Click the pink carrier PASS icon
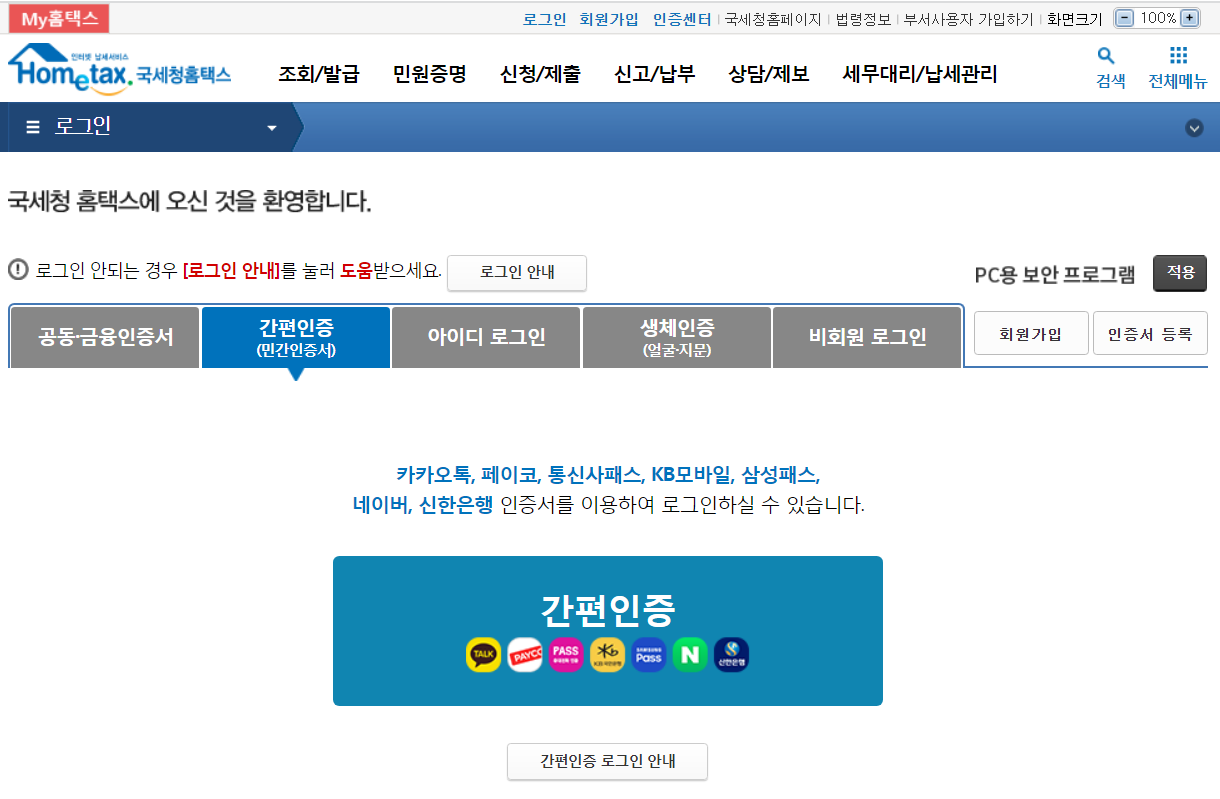This screenshot has width=1220, height=799. coord(566,655)
